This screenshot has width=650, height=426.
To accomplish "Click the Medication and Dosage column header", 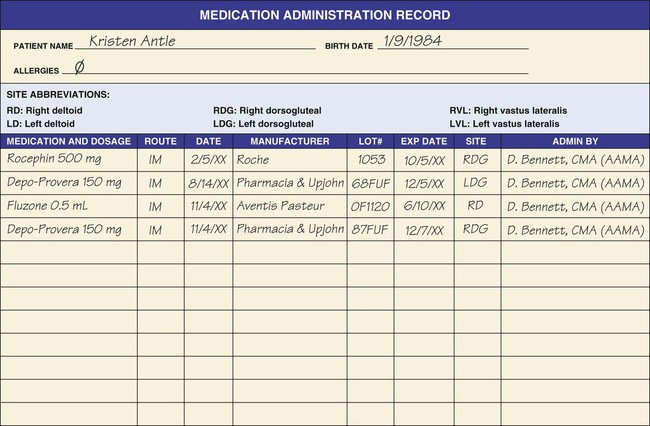I will point(69,142).
